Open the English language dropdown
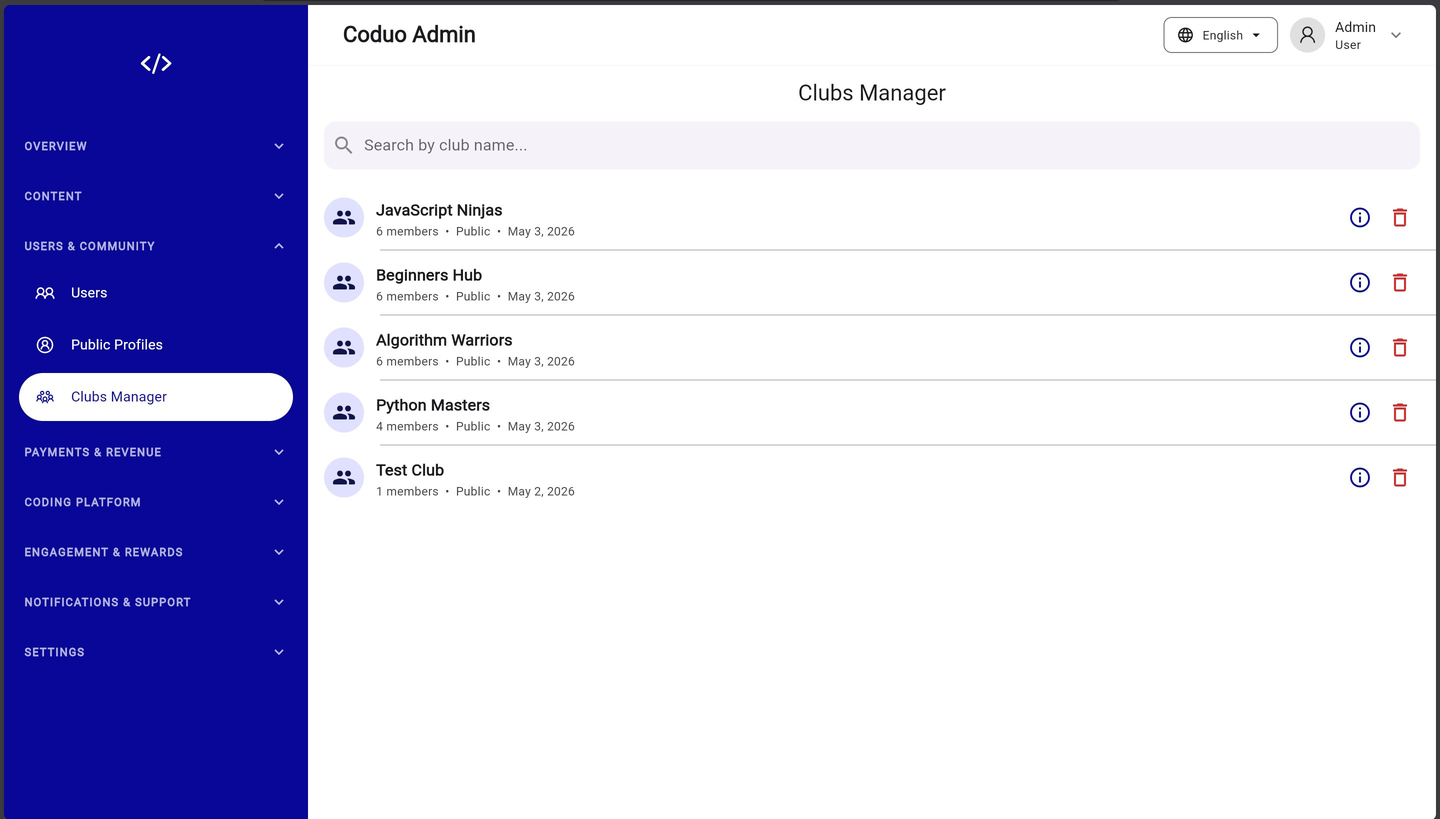Image resolution: width=1440 pixels, height=819 pixels. [1220, 35]
